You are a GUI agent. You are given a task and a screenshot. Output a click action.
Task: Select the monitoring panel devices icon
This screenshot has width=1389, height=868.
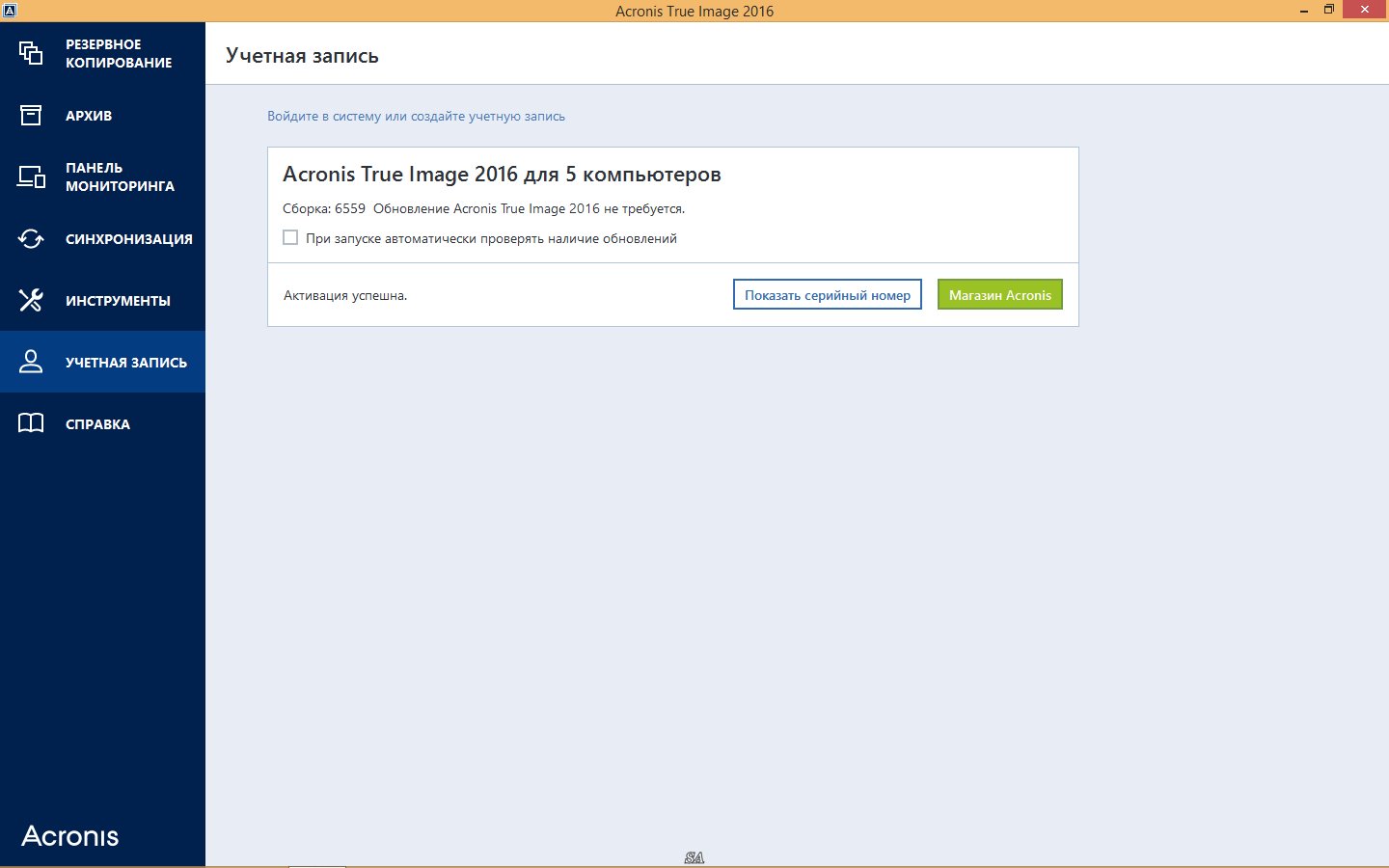coord(31,177)
